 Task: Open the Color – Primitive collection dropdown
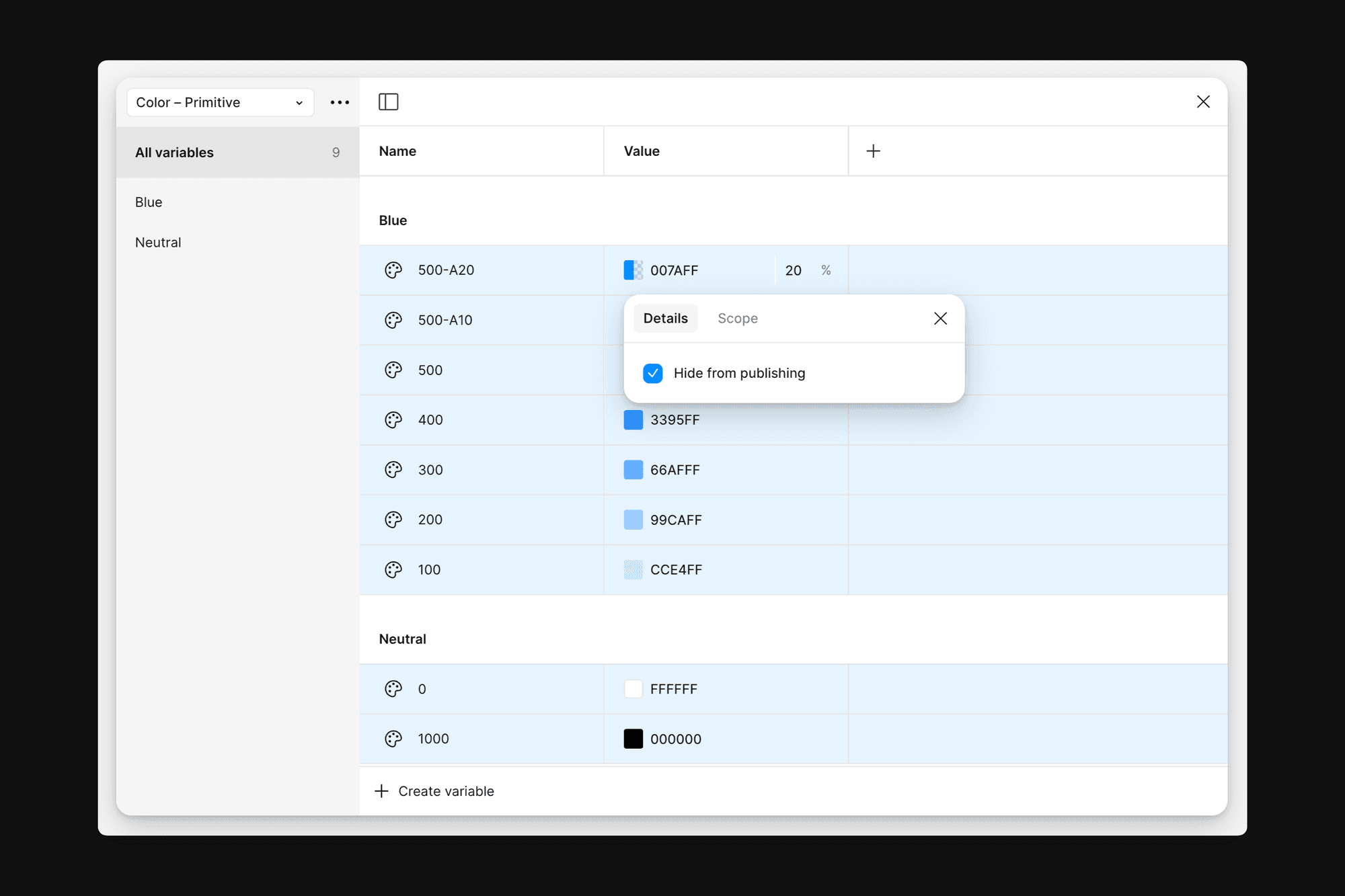(x=220, y=102)
